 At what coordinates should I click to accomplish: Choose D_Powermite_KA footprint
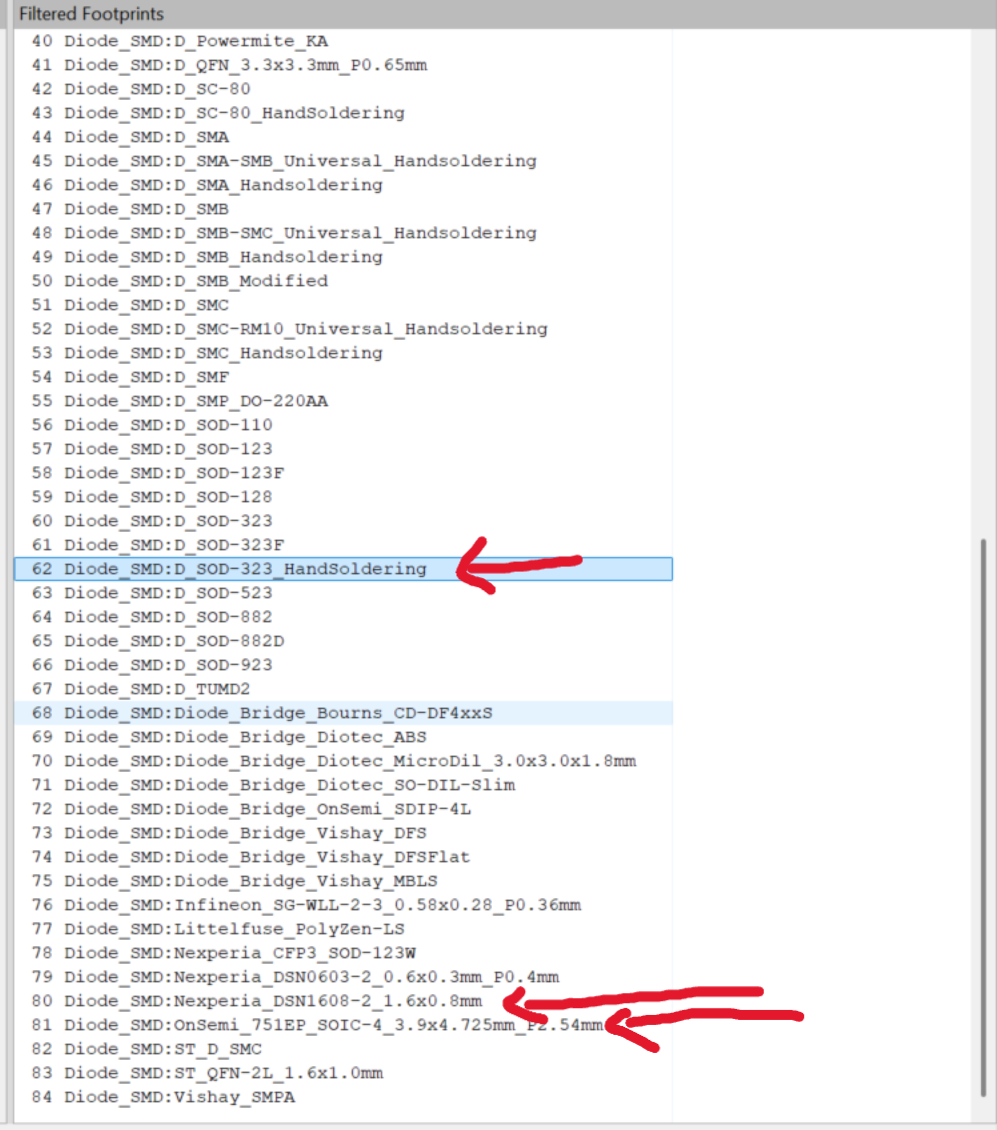coord(195,41)
